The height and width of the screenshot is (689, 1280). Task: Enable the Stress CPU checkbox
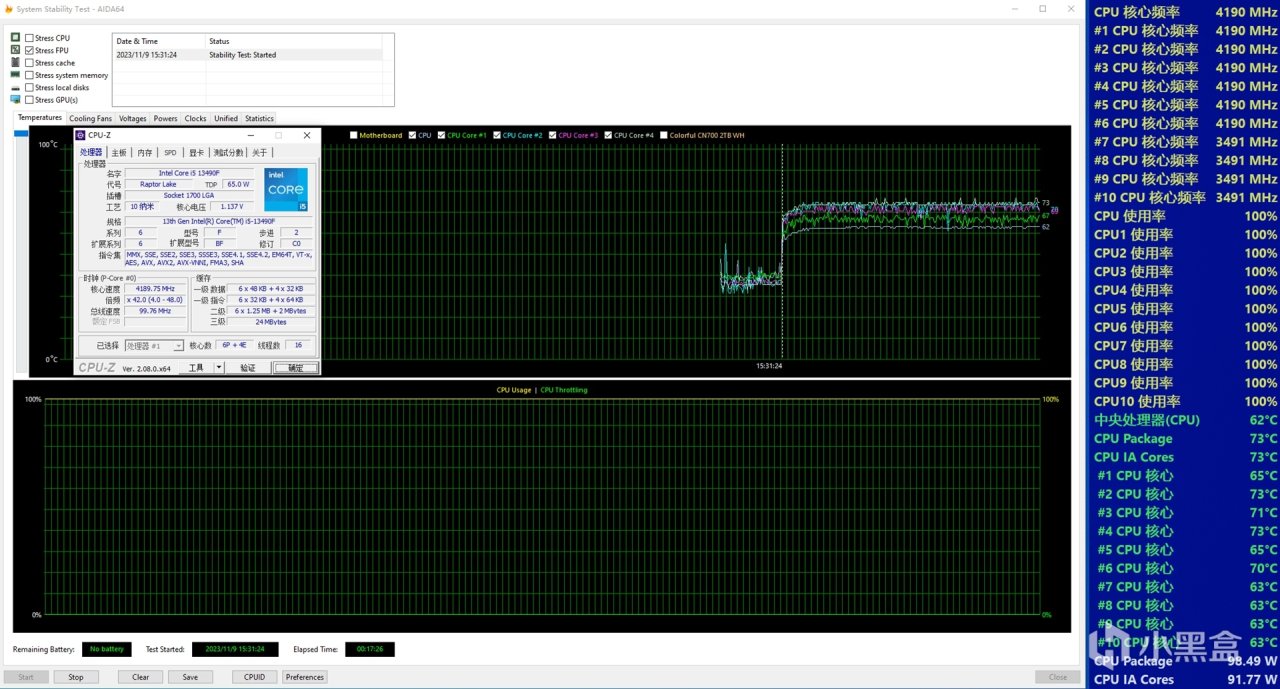click(29, 38)
